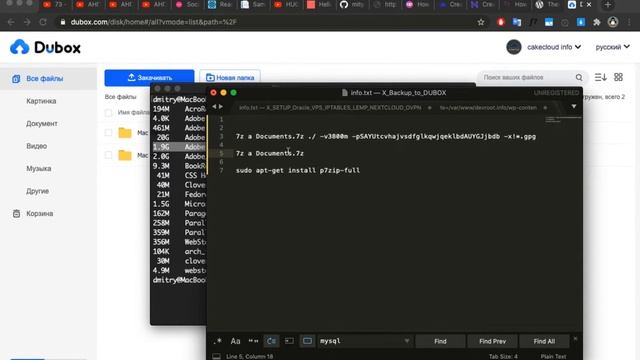Open the Картинка category
Screen dimensions: 640x360
pos(41,101)
